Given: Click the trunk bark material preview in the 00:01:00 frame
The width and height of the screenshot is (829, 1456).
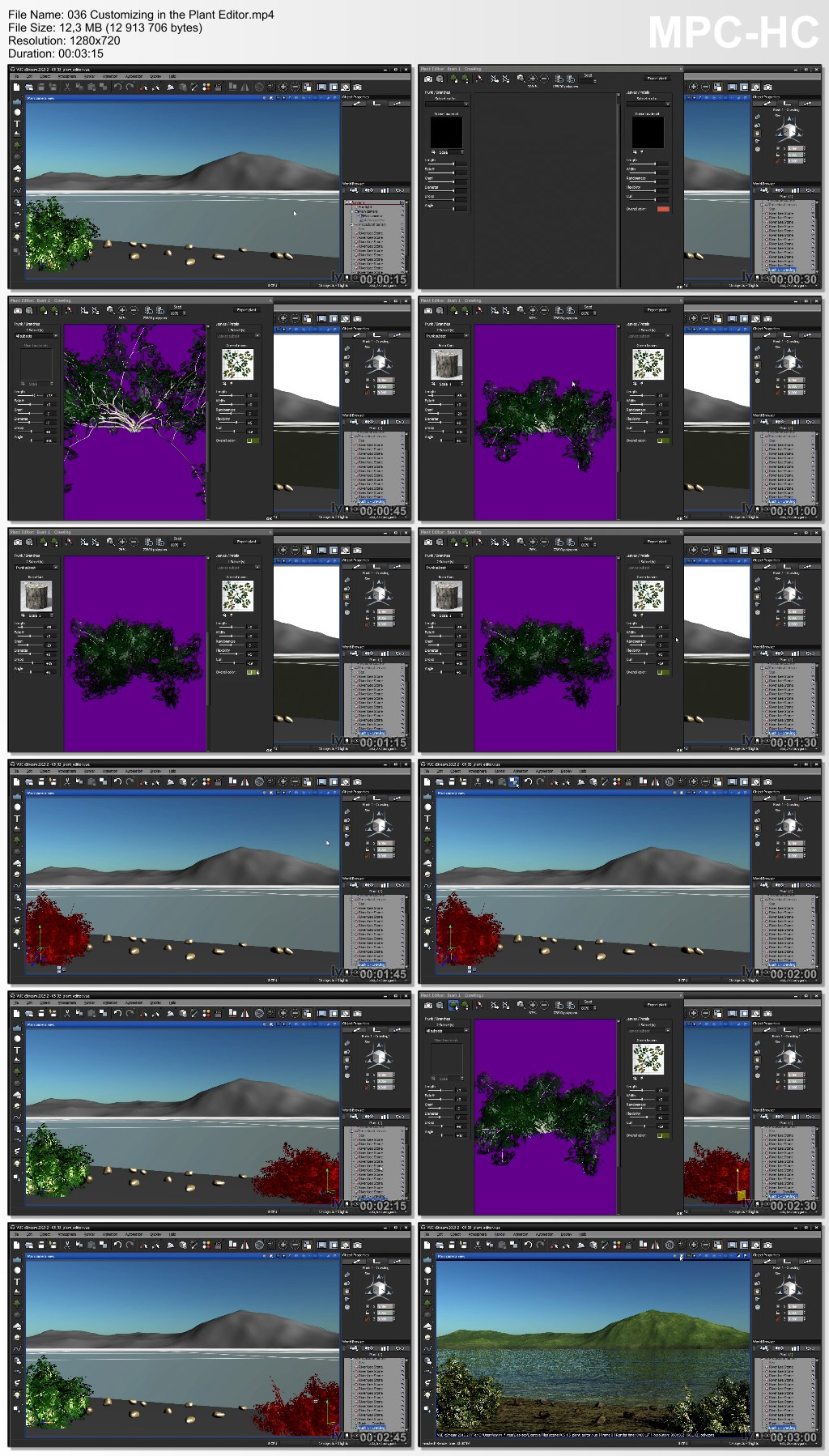Looking at the screenshot, I should coord(447,364).
